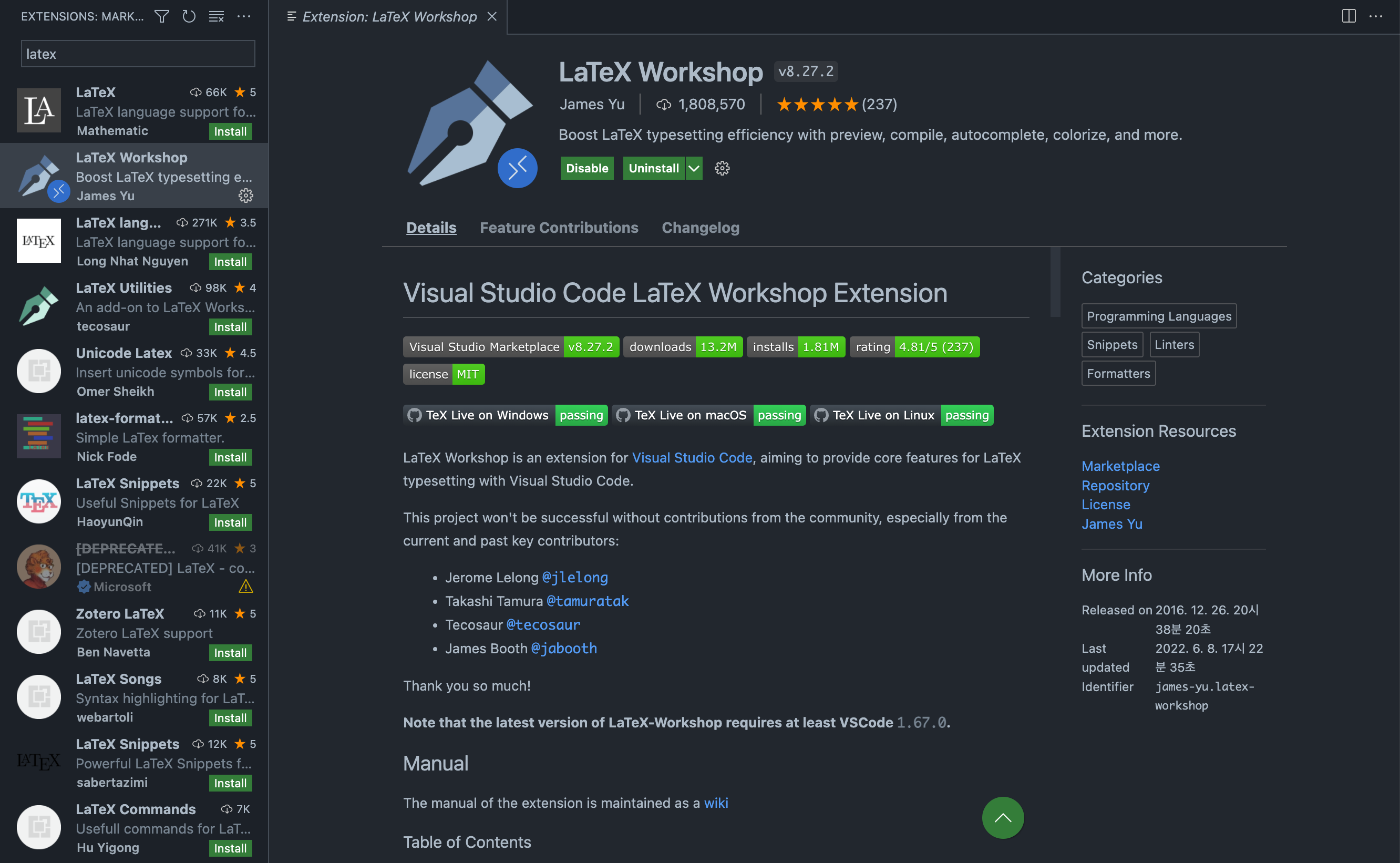This screenshot has width=1400, height=863.
Task: Click GitHub icon on TeX Live Windows badge
Action: pos(415,415)
